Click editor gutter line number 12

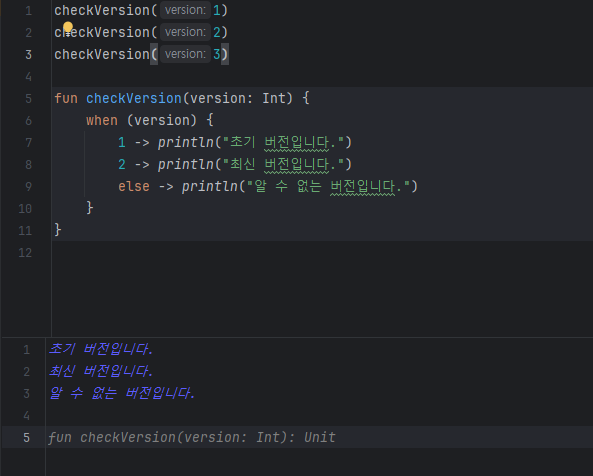(25, 253)
